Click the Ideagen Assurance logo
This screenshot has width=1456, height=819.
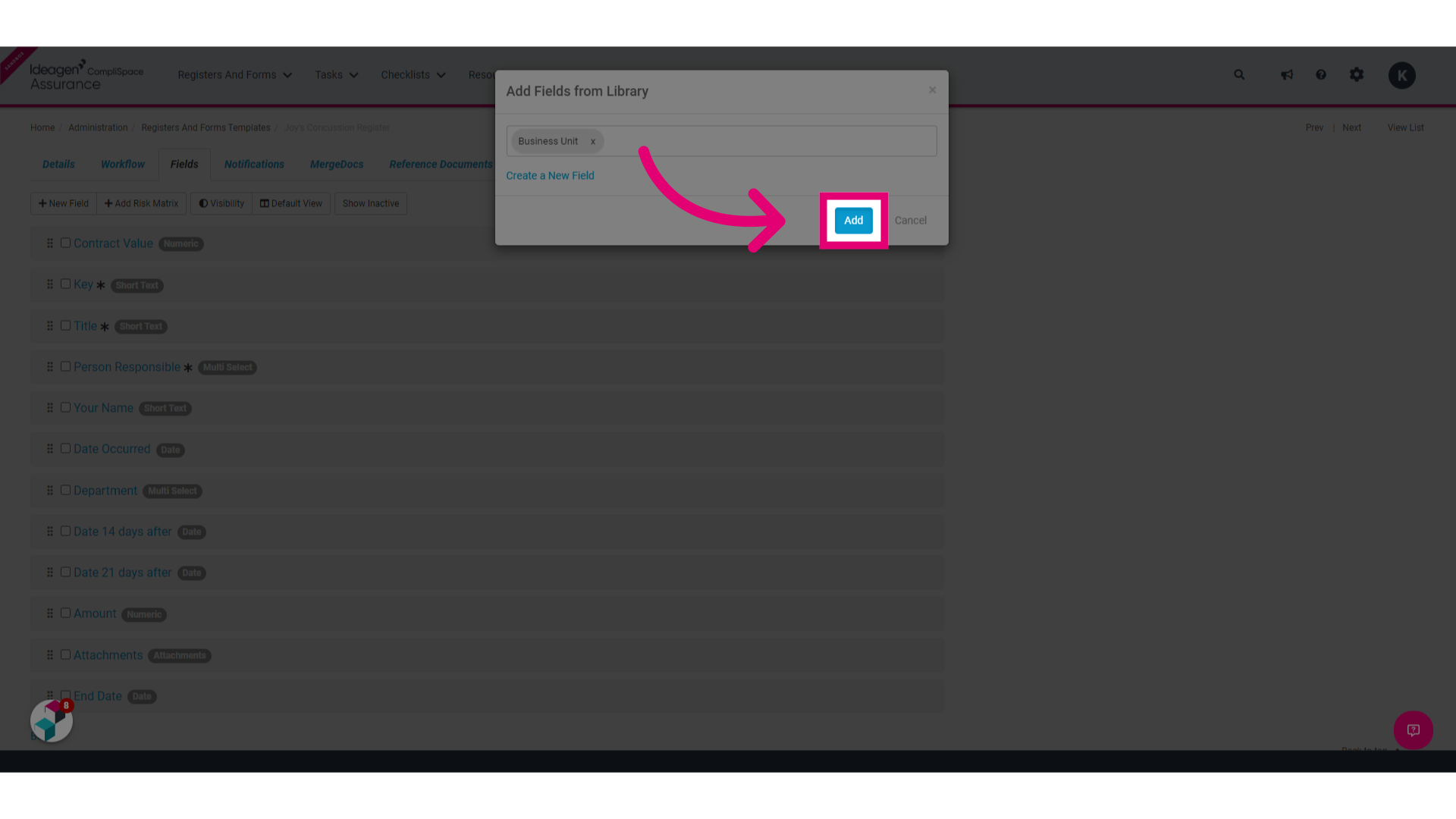pyautogui.click(x=86, y=76)
